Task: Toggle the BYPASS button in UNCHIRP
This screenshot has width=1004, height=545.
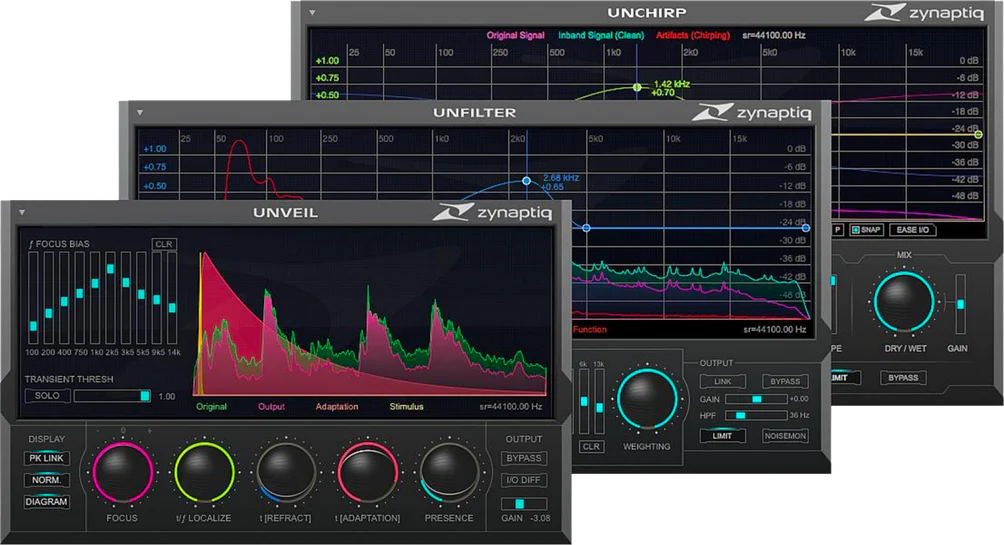Action: coord(903,378)
